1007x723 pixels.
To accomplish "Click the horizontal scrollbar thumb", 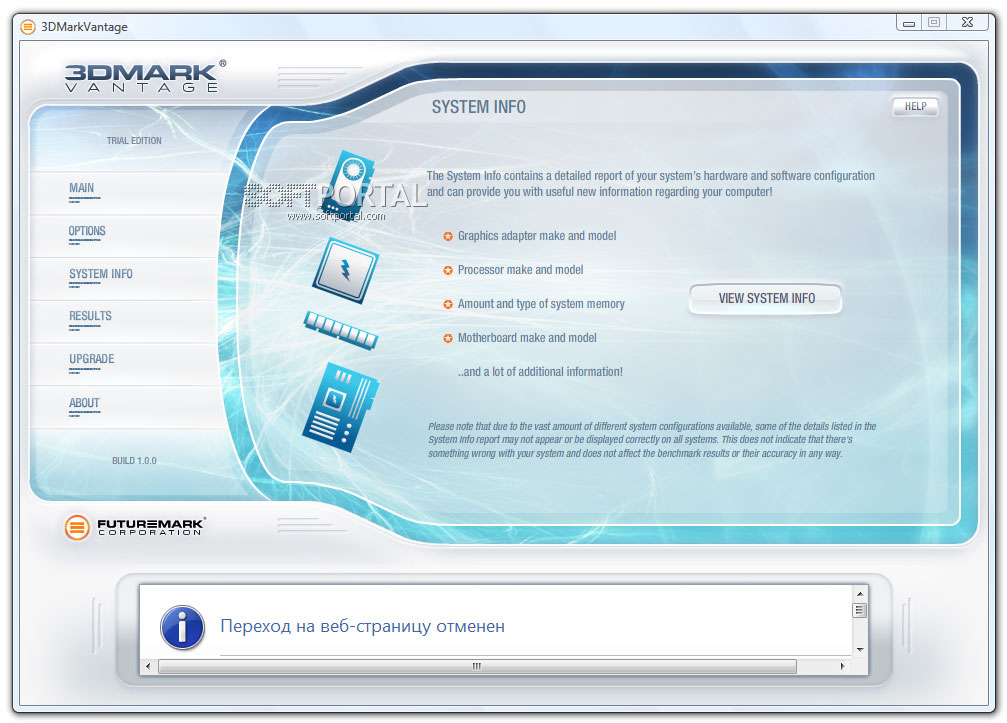I will coord(477,666).
